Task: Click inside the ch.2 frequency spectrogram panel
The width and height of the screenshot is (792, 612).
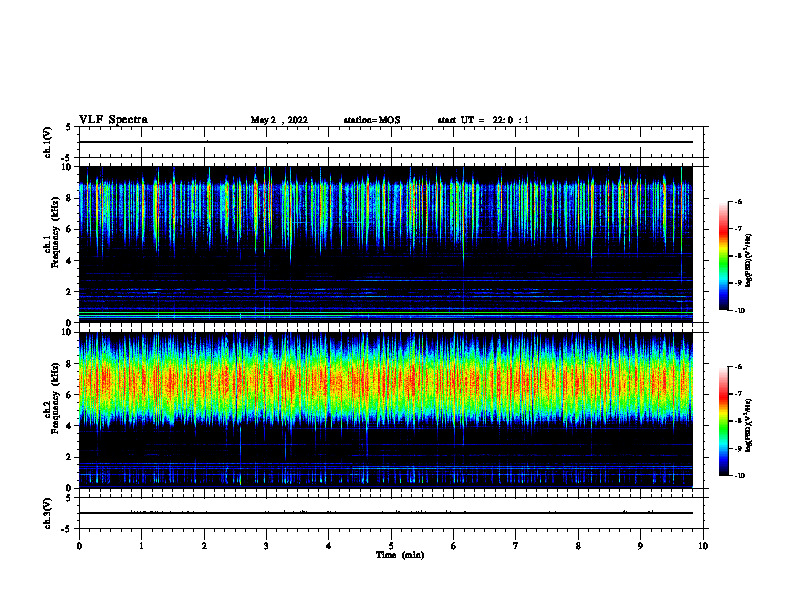Action: [x=391, y=410]
